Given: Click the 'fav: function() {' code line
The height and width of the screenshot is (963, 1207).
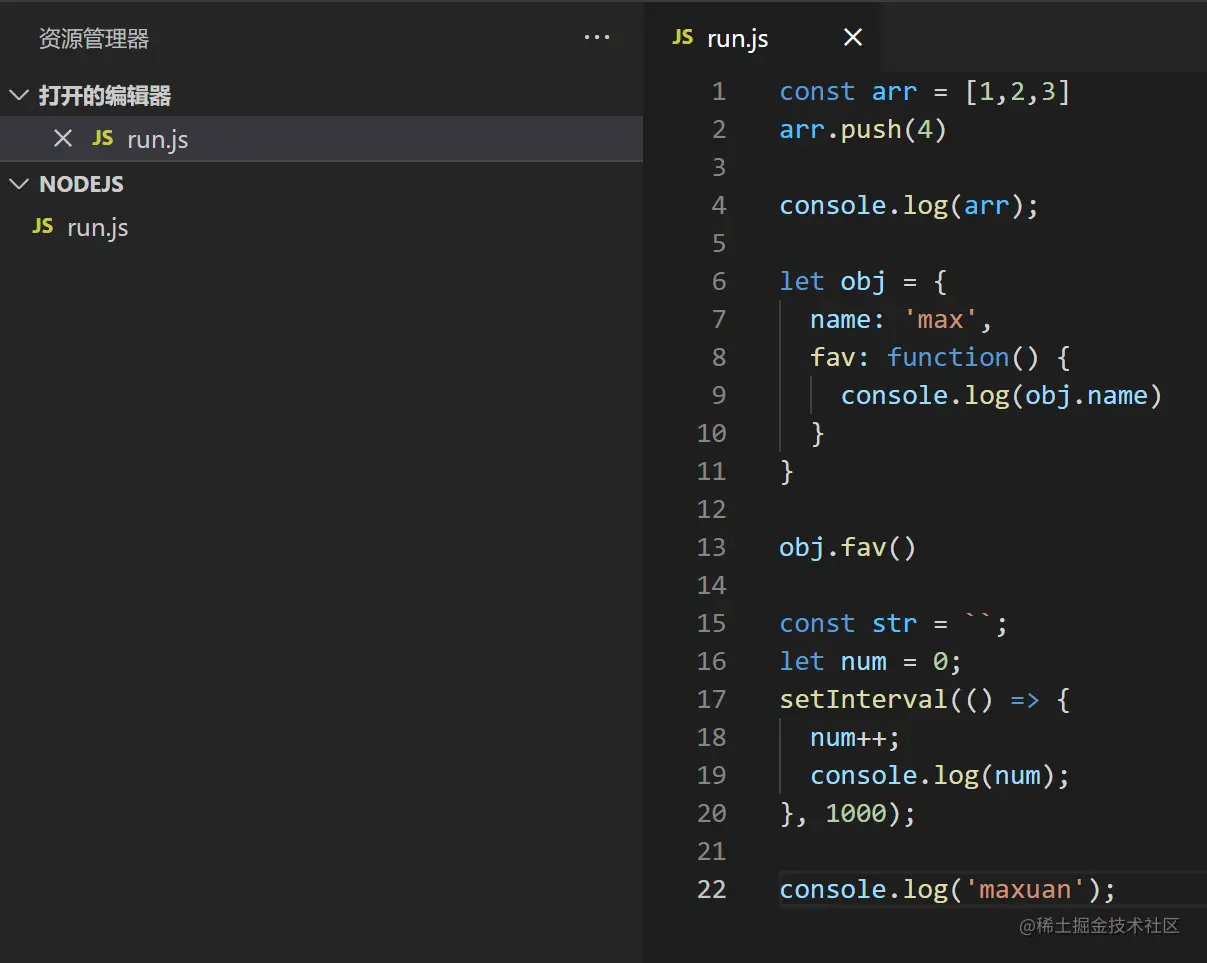Looking at the screenshot, I should (940, 358).
